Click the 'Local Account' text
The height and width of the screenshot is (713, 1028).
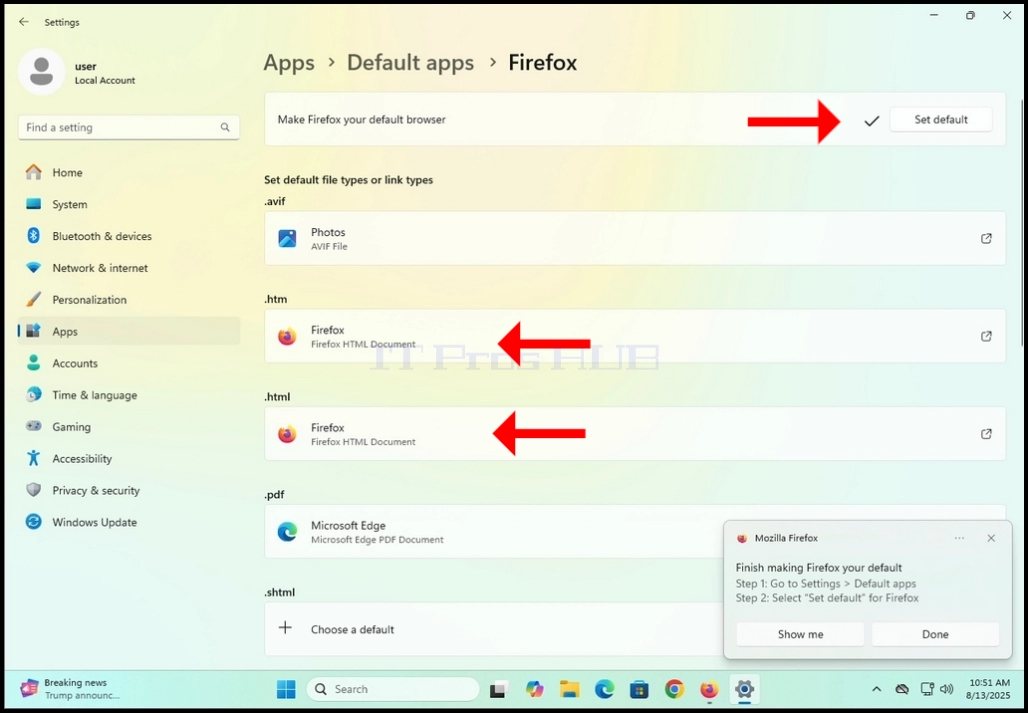click(x=105, y=81)
